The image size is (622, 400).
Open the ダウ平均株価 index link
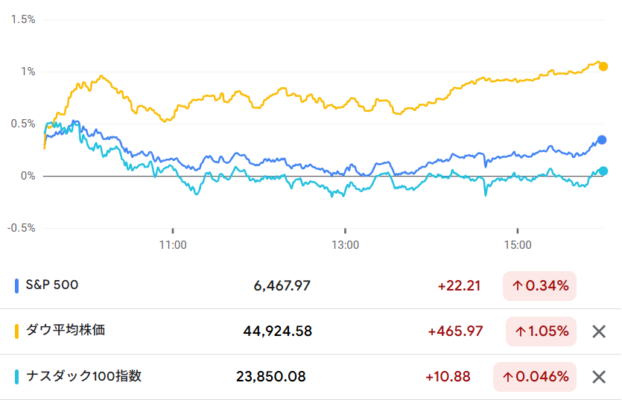[x=65, y=330]
